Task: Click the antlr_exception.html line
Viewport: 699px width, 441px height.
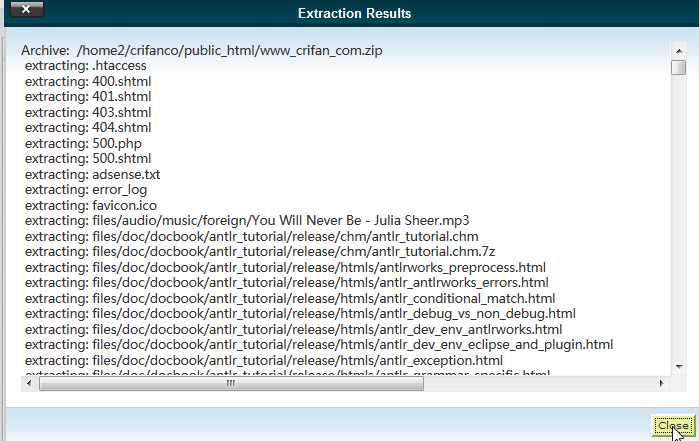Action: [264, 360]
